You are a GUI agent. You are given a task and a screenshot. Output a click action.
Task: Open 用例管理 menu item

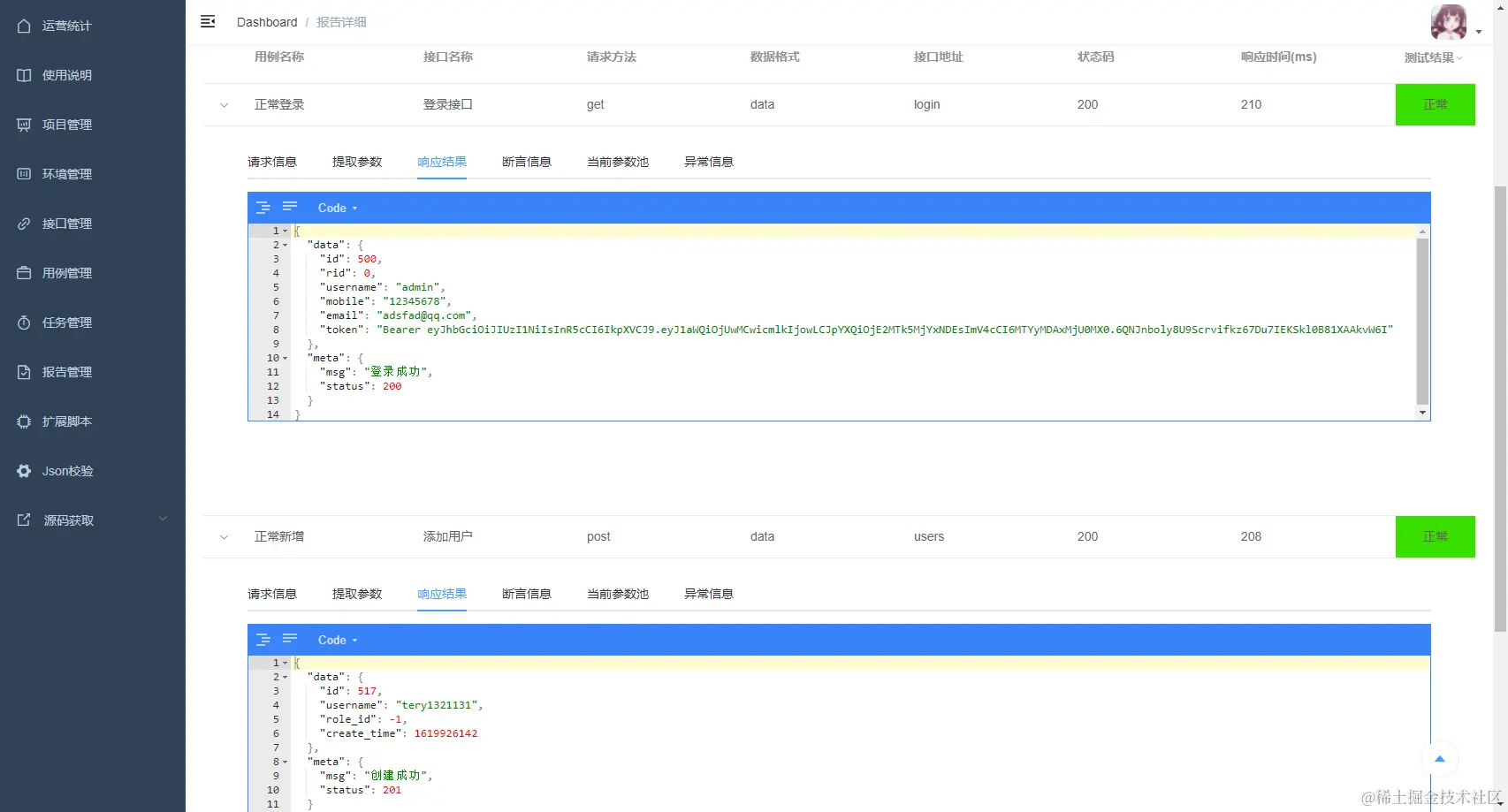93,273
